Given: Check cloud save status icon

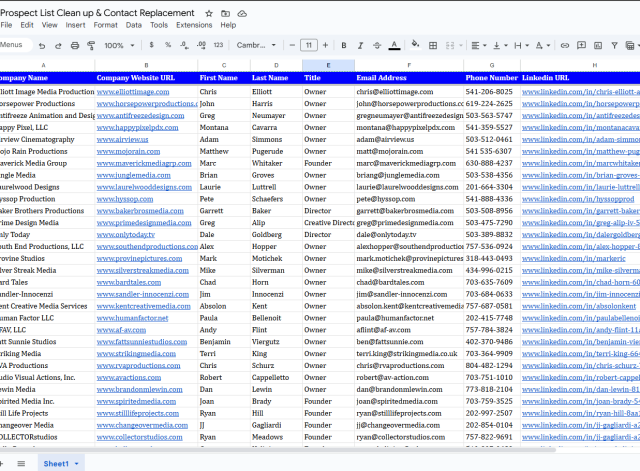Looking at the screenshot, I should (242, 13).
